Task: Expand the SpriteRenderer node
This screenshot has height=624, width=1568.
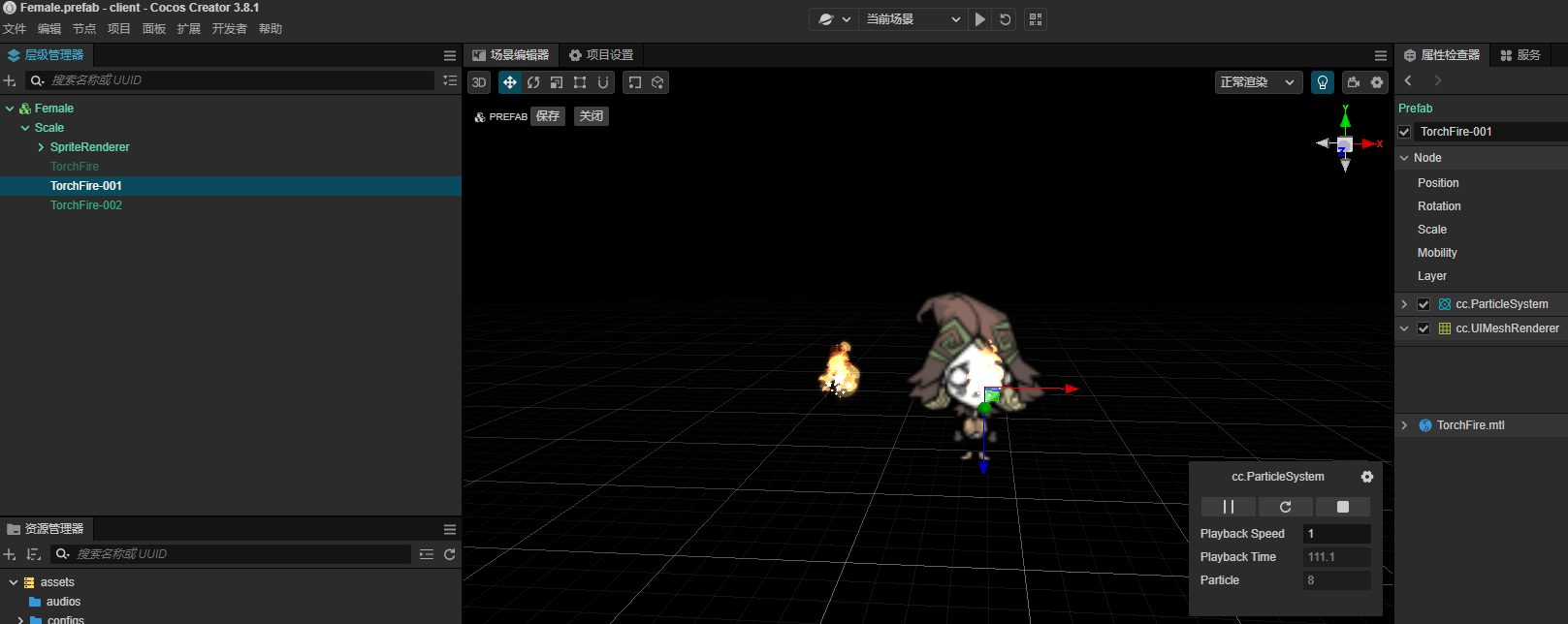Action: pos(41,147)
